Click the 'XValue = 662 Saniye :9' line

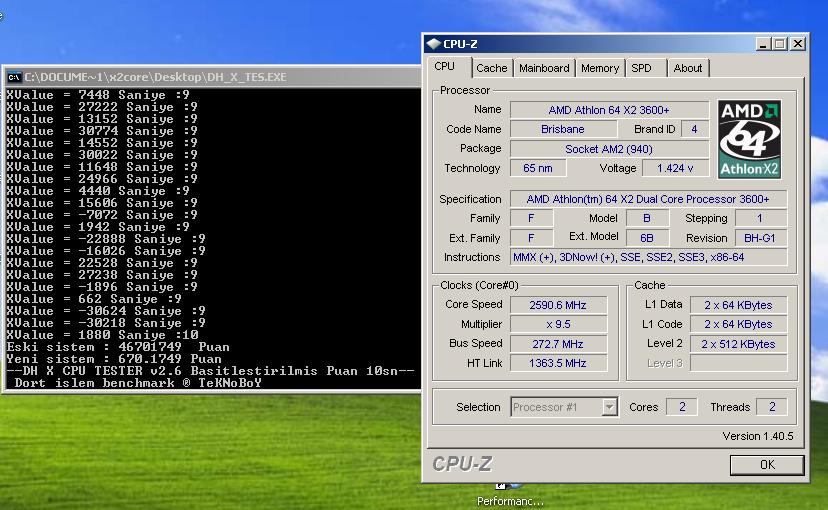point(93,299)
